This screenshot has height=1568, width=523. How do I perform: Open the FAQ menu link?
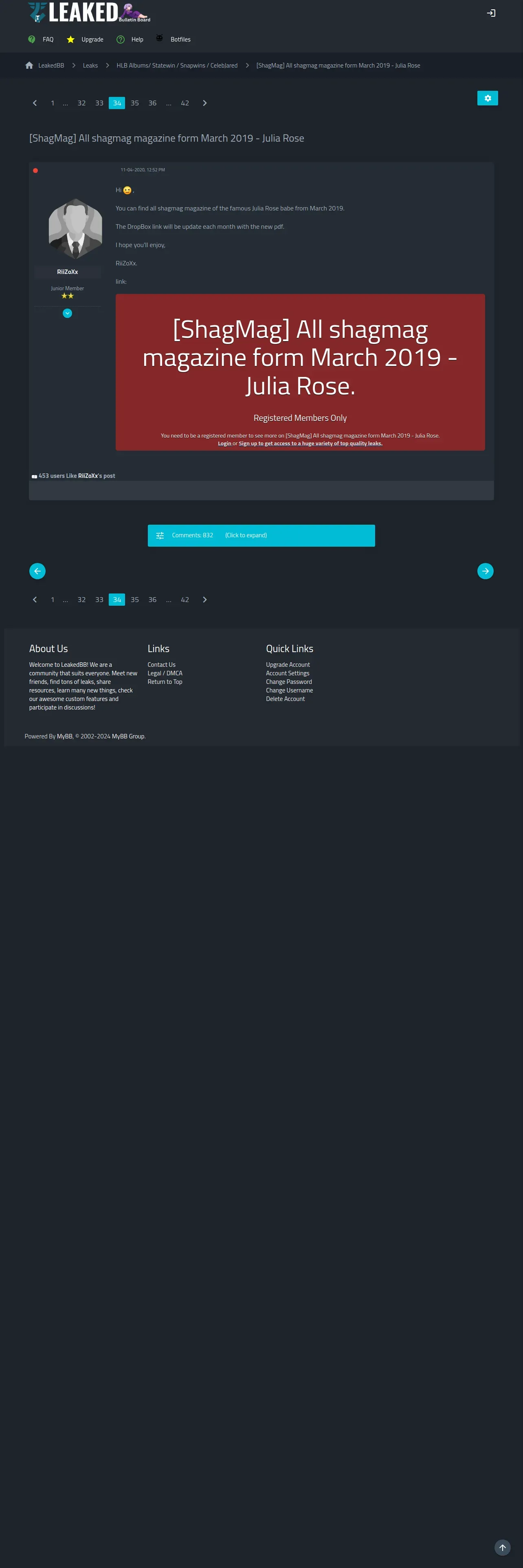pos(48,39)
